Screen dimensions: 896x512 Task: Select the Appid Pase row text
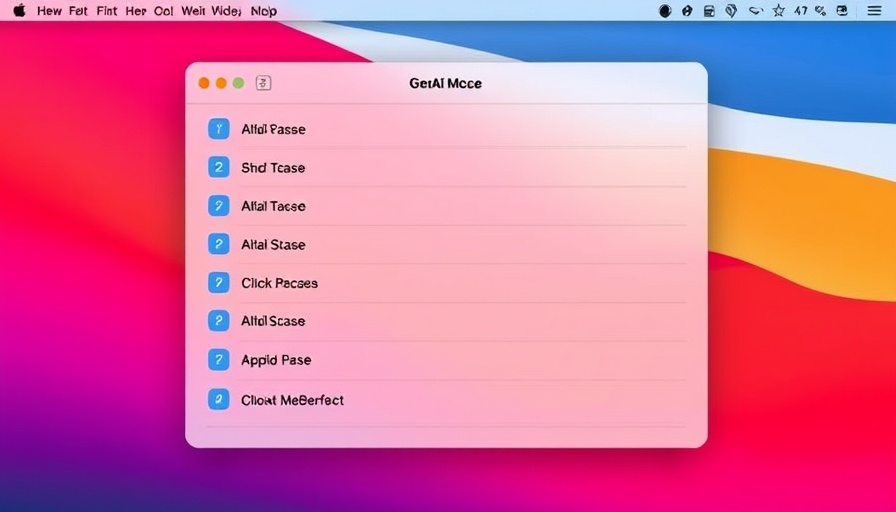[276, 360]
